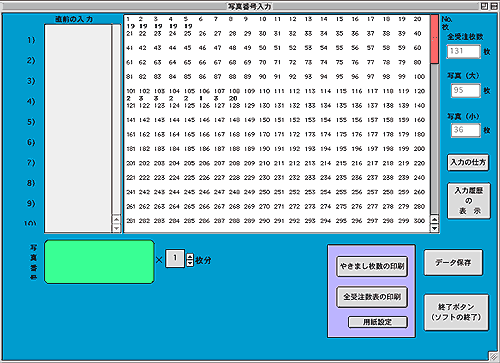The image size is (500, 363).
Task: Click number grid scrollbar down arrow
Action: click(434, 228)
